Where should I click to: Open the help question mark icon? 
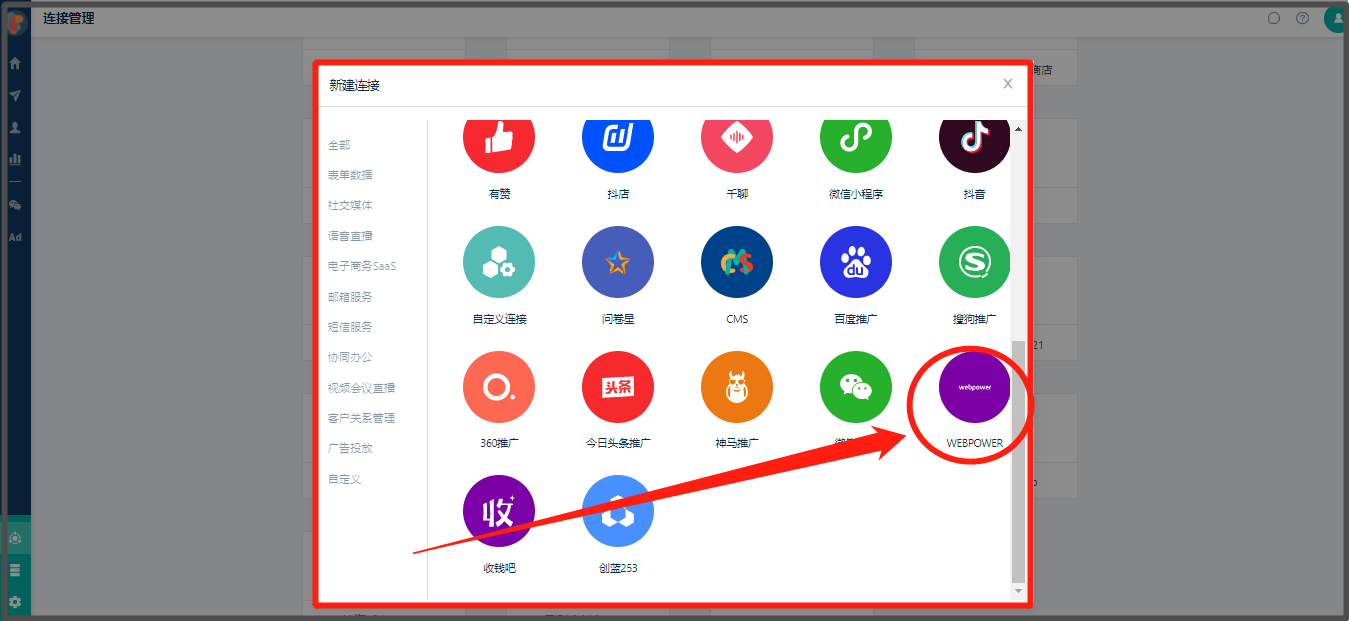coord(1302,18)
